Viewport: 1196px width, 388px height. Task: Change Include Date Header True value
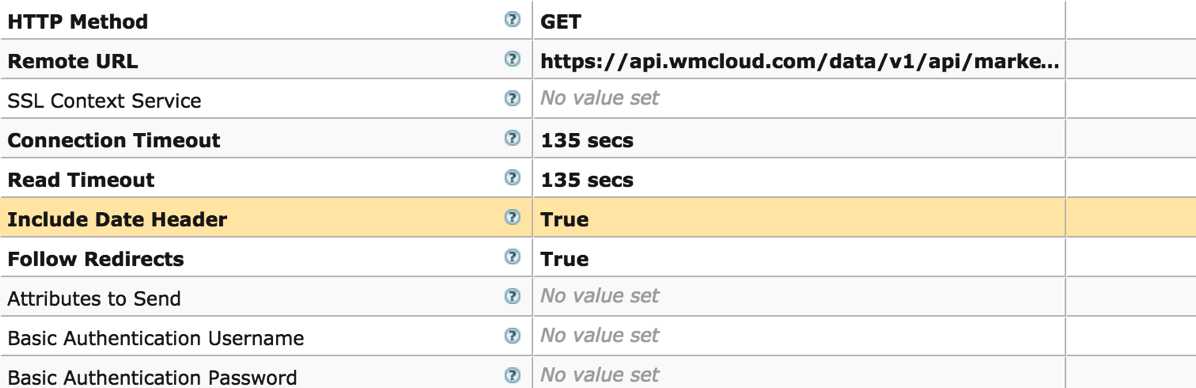(x=799, y=218)
